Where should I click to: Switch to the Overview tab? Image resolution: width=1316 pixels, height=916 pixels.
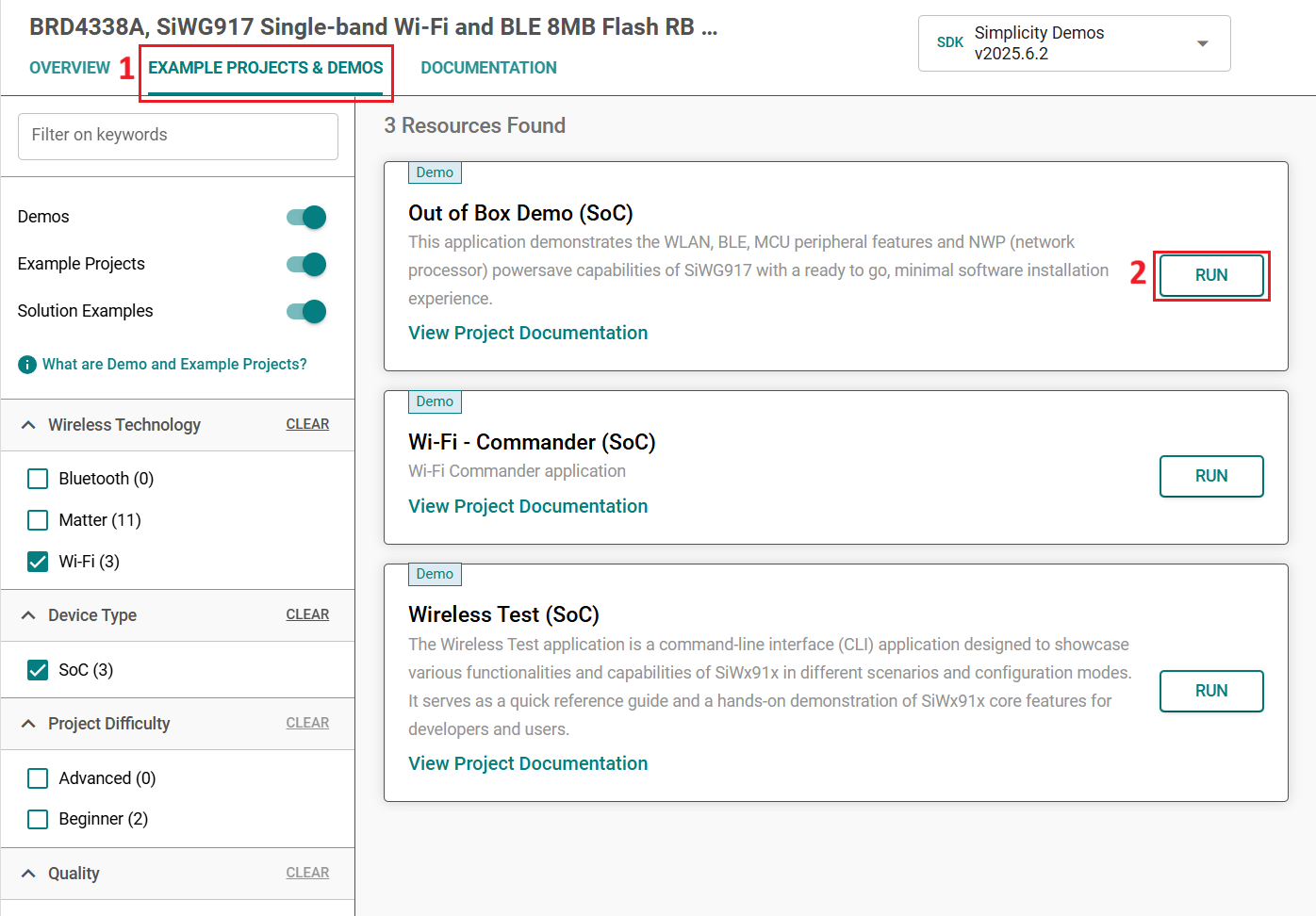point(70,68)
